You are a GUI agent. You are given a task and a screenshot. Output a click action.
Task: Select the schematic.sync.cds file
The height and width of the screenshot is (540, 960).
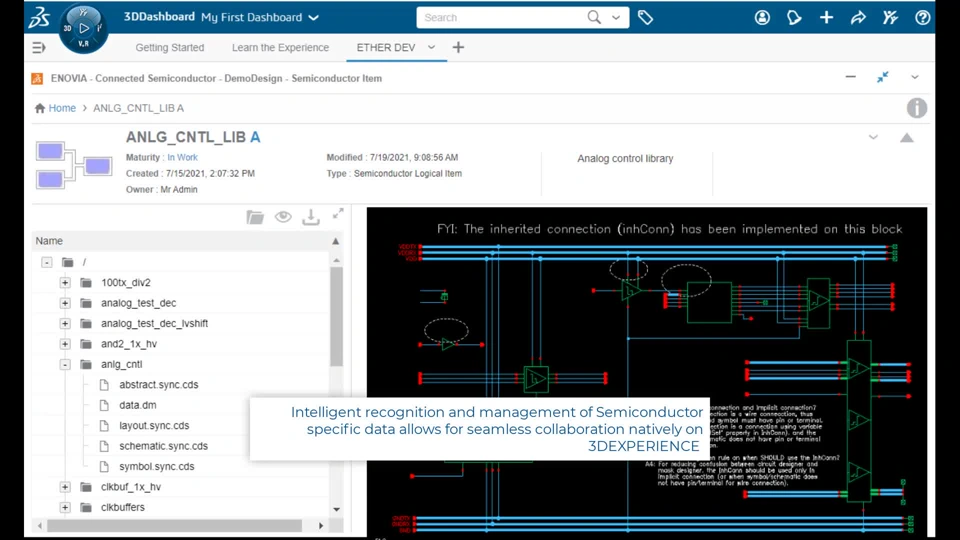click(x=163, y=446)
